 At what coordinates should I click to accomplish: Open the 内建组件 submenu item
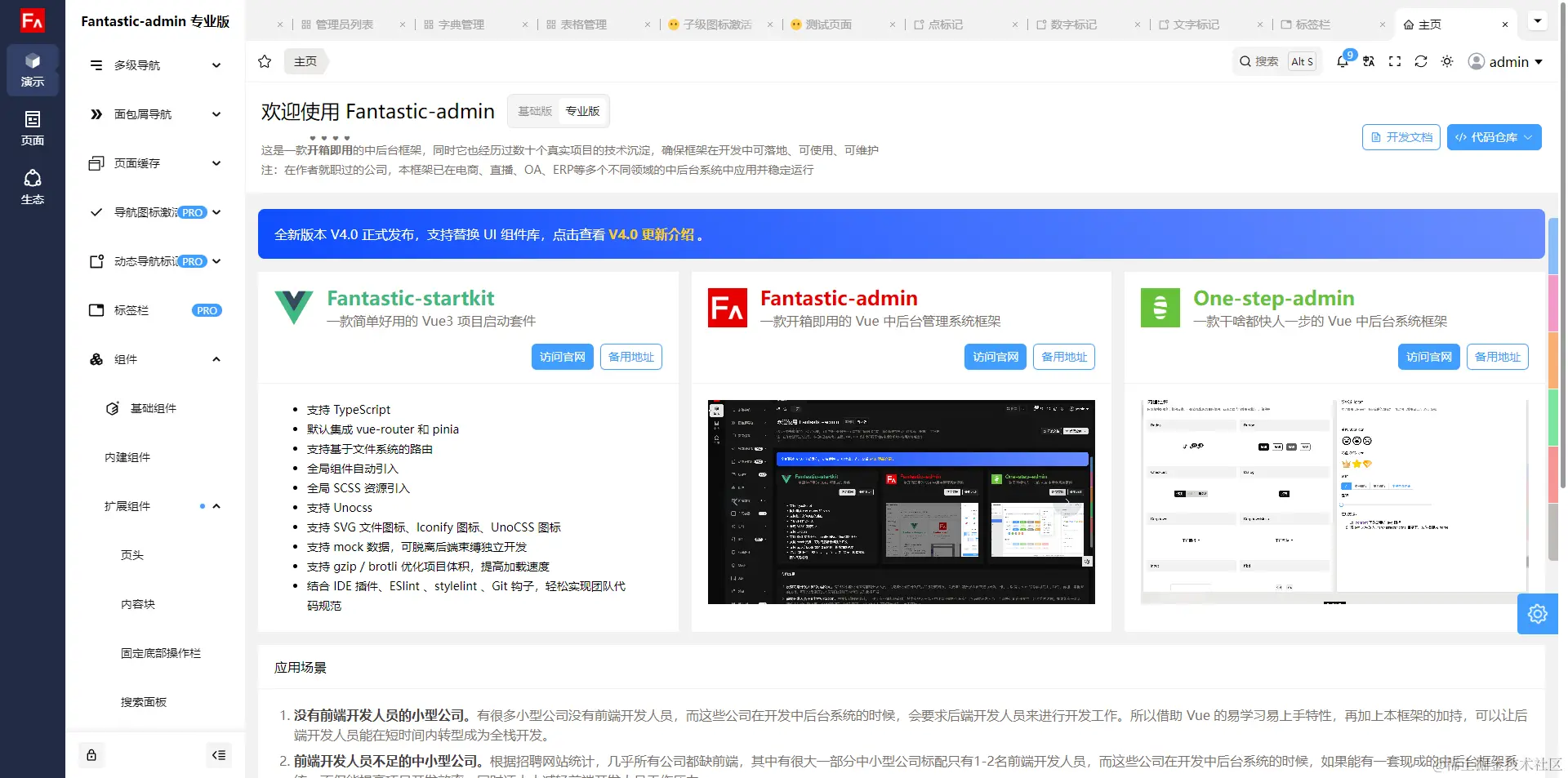click(x=155, y=457)
